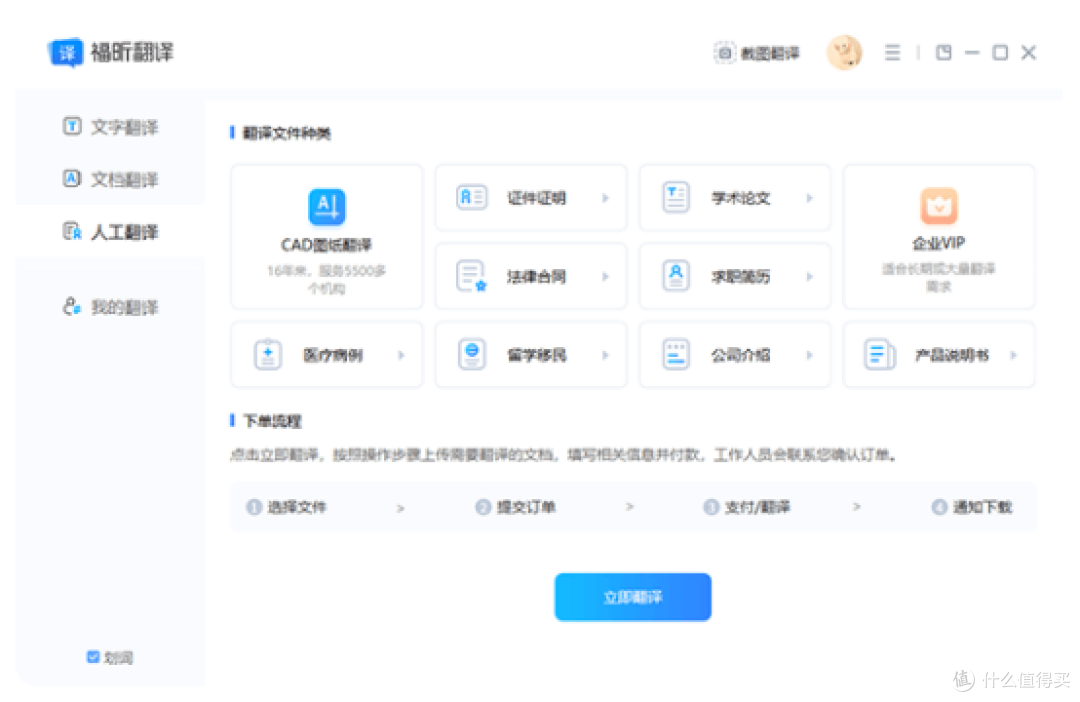Click the 证件证明 card icon

tap(472, 198)
